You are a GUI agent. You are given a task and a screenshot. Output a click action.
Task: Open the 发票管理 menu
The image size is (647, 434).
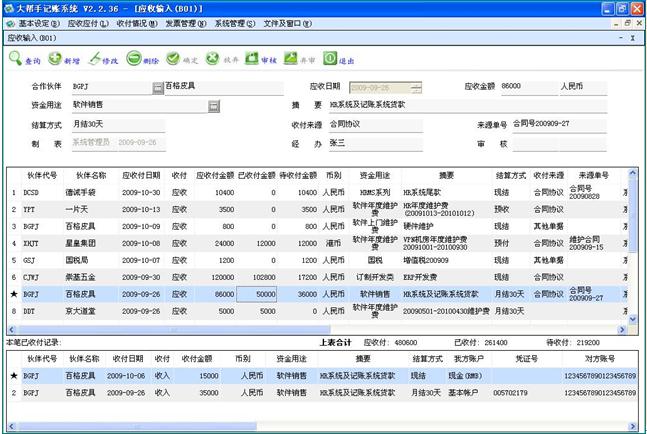point(186,24)
